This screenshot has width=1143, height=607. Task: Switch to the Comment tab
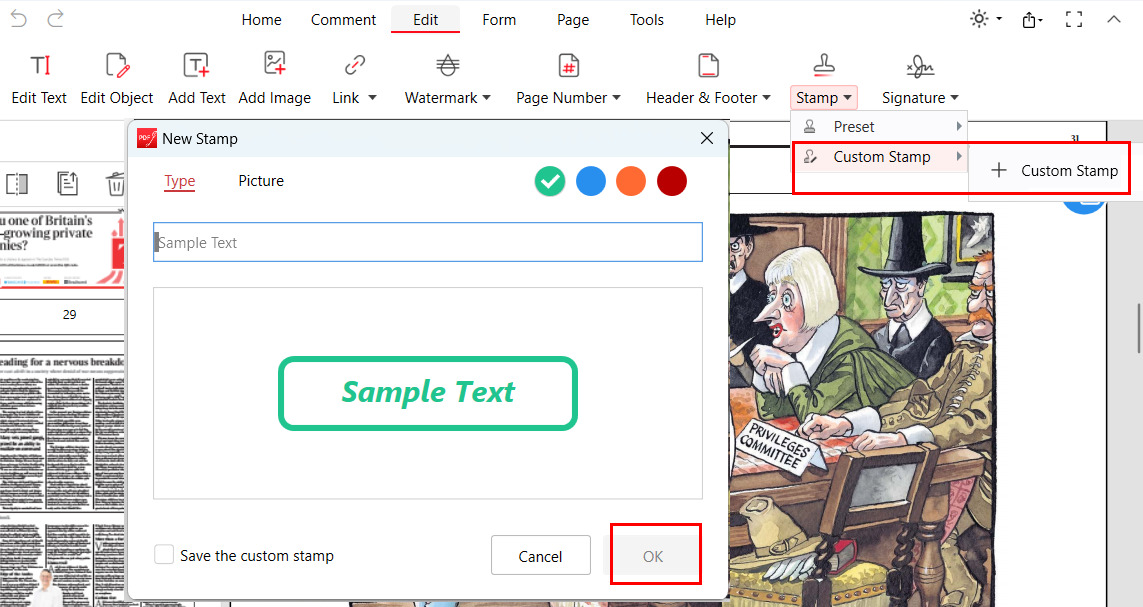343,20
